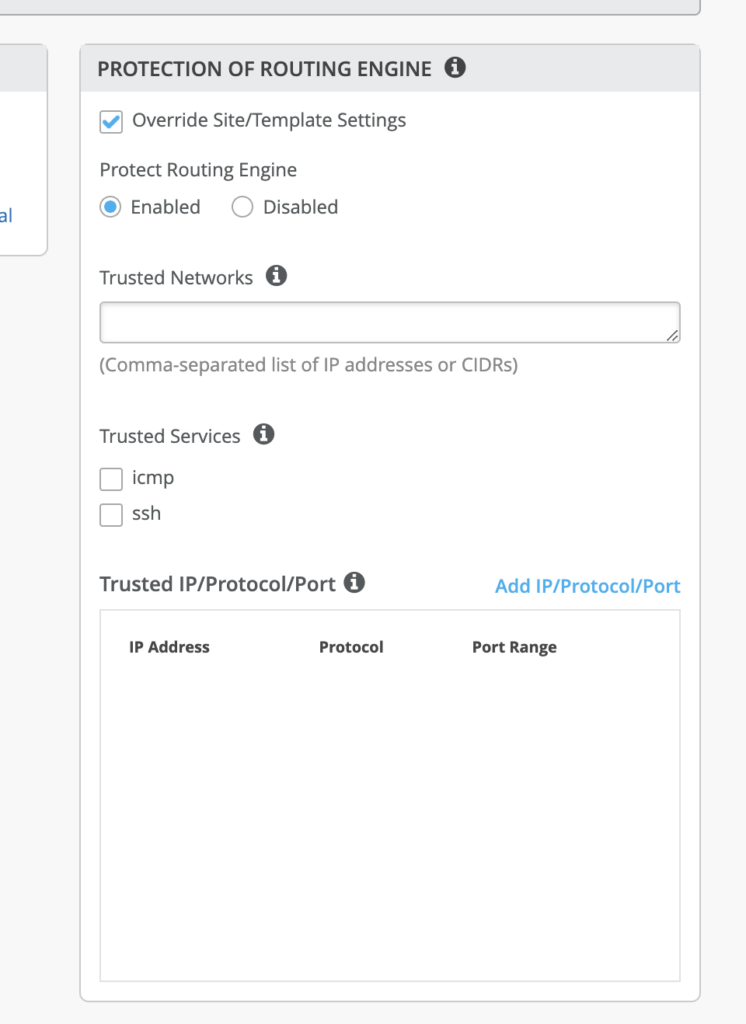Open the Trusted Networks info tooltip icon
The height and width of the screenshot is (1024, 746).
[x=277, y=276]
